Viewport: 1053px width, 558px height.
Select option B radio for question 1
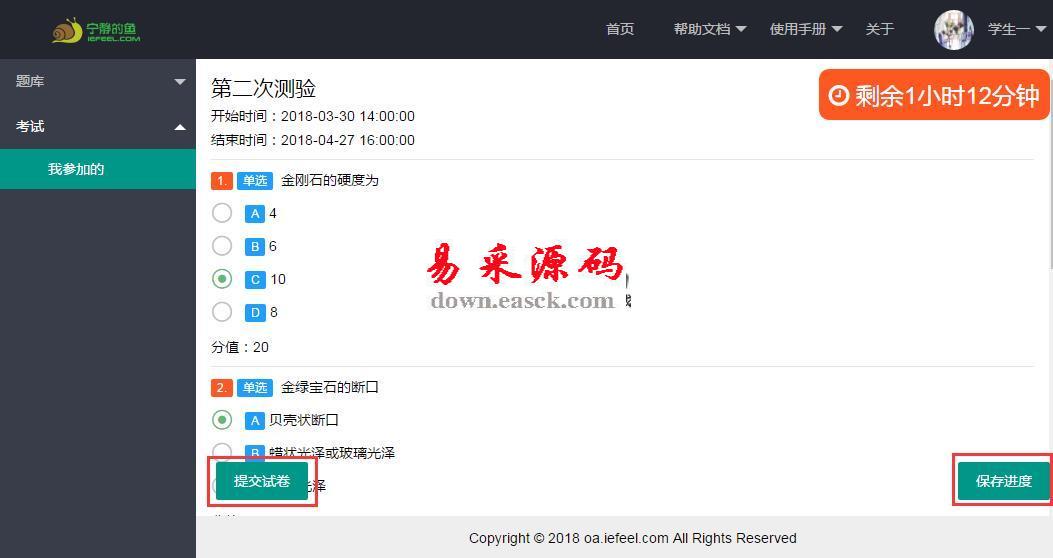222,246
